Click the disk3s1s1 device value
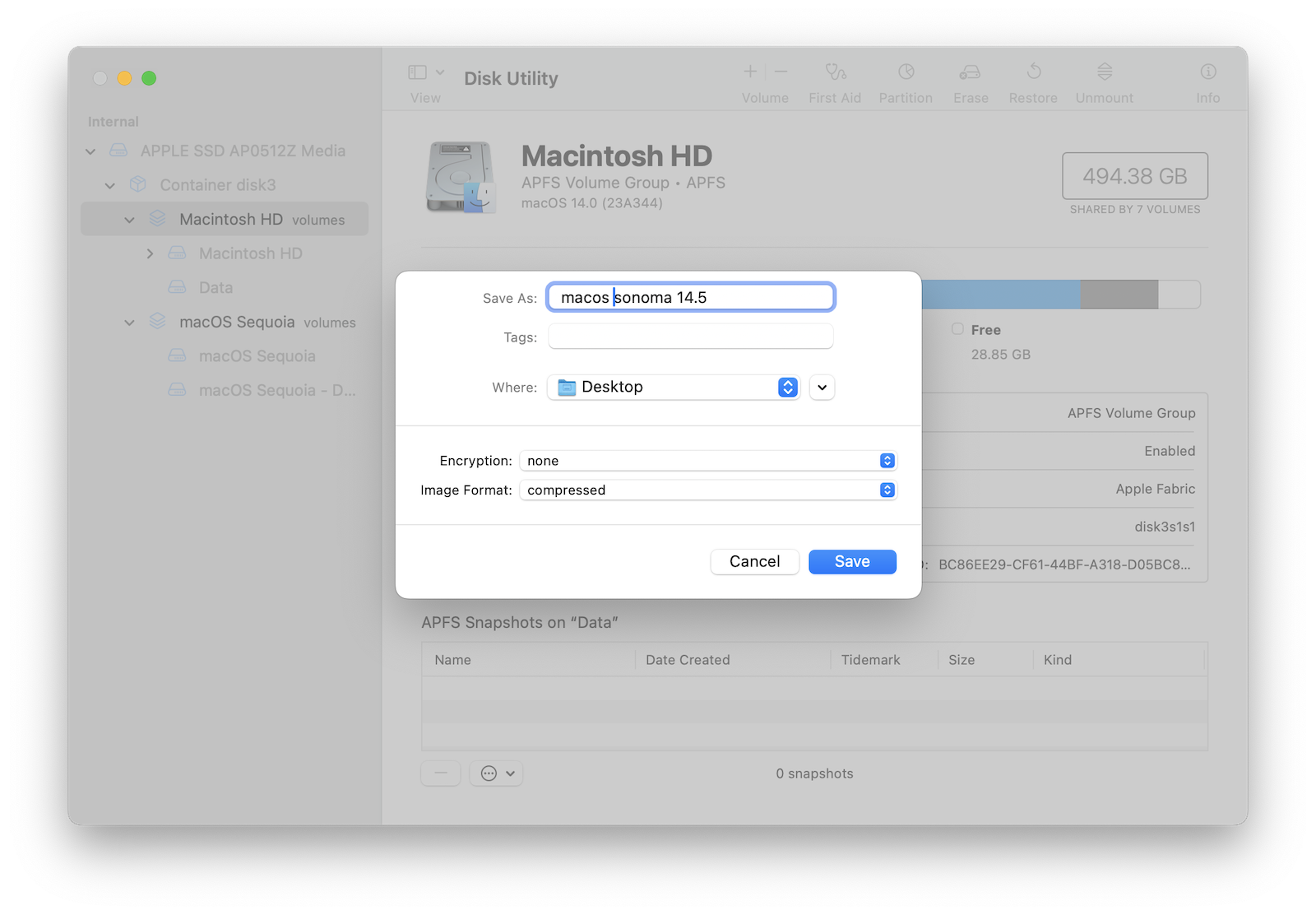1316x915 pixels. click(x=1165, y=527)
